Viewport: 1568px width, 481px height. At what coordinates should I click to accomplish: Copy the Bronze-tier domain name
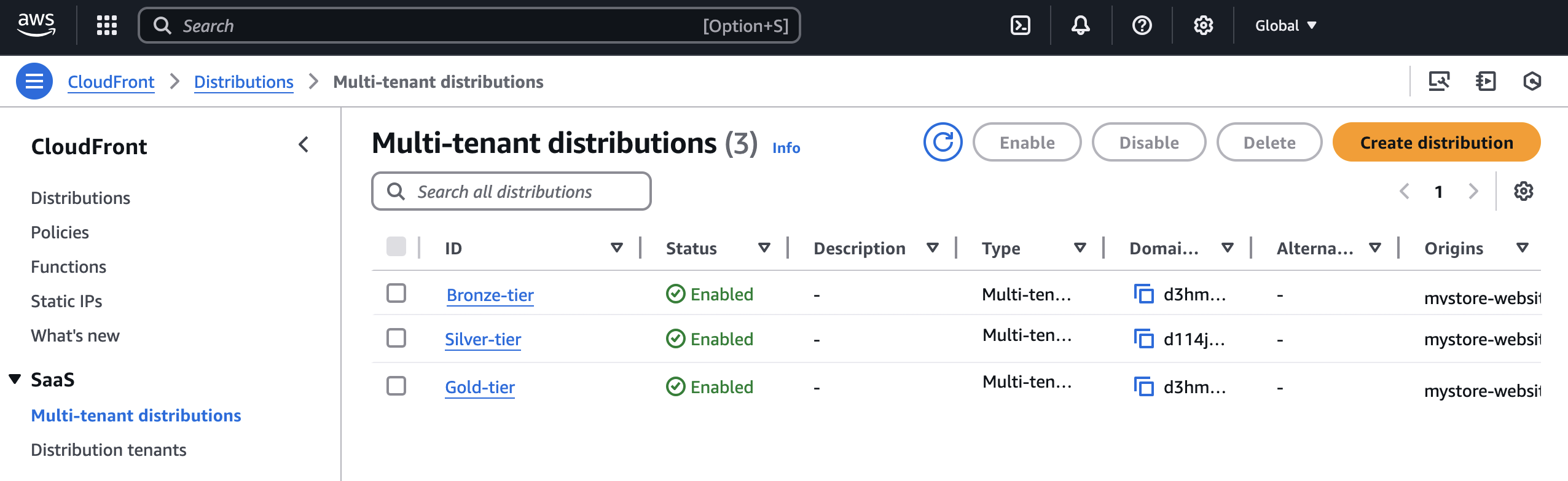coord(1143,294)
